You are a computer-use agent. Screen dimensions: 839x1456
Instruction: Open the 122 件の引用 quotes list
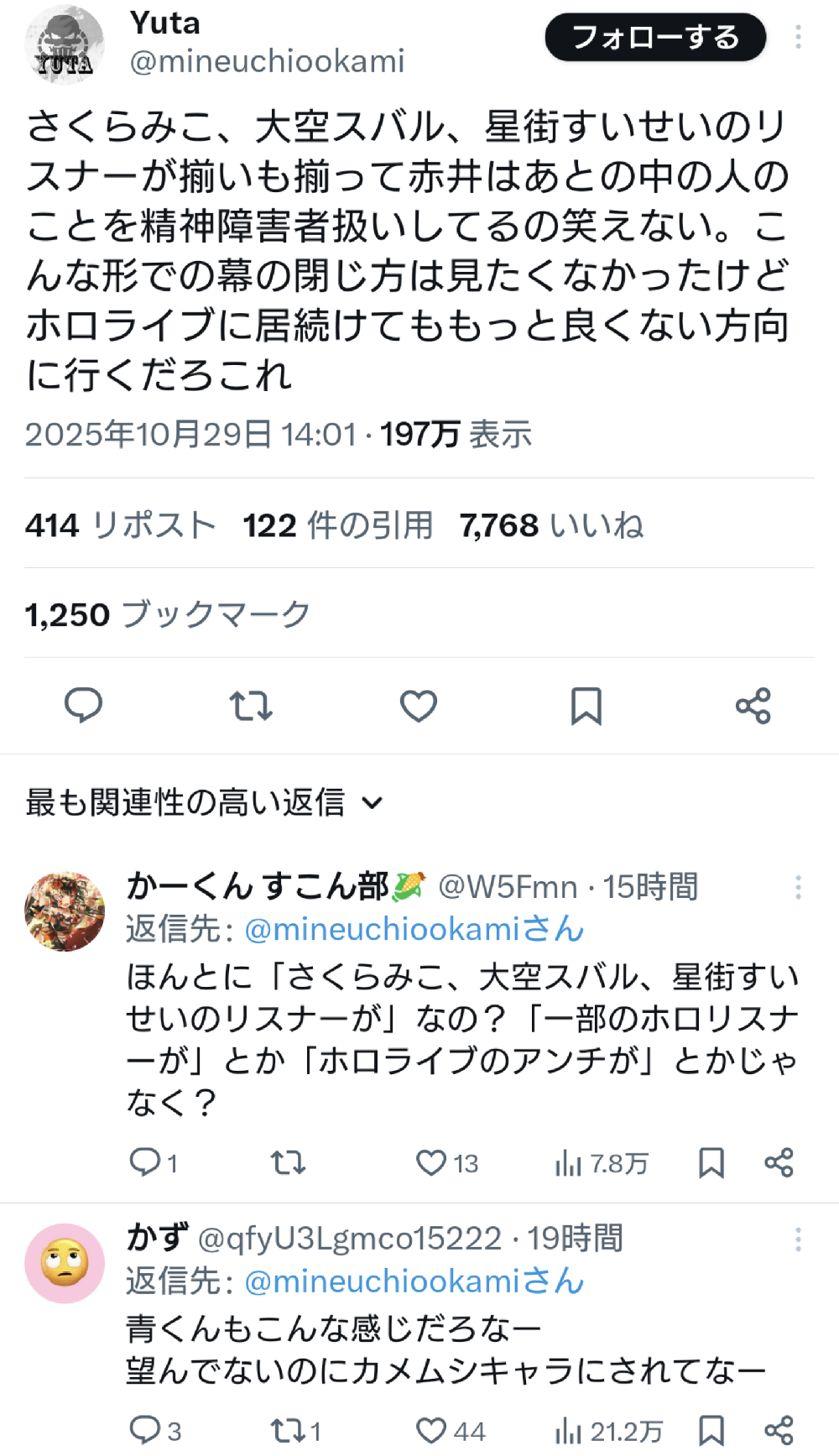coord(337,525)
